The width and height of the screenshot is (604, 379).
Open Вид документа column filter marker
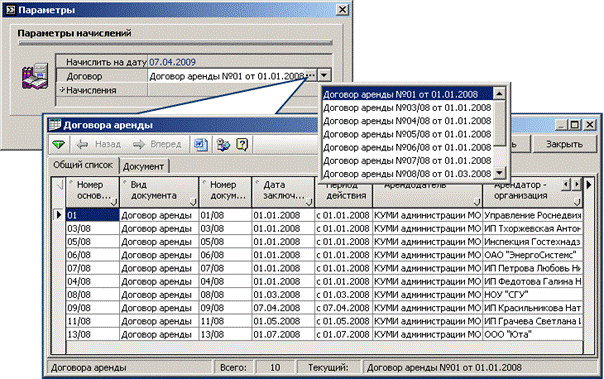[193, 201]
